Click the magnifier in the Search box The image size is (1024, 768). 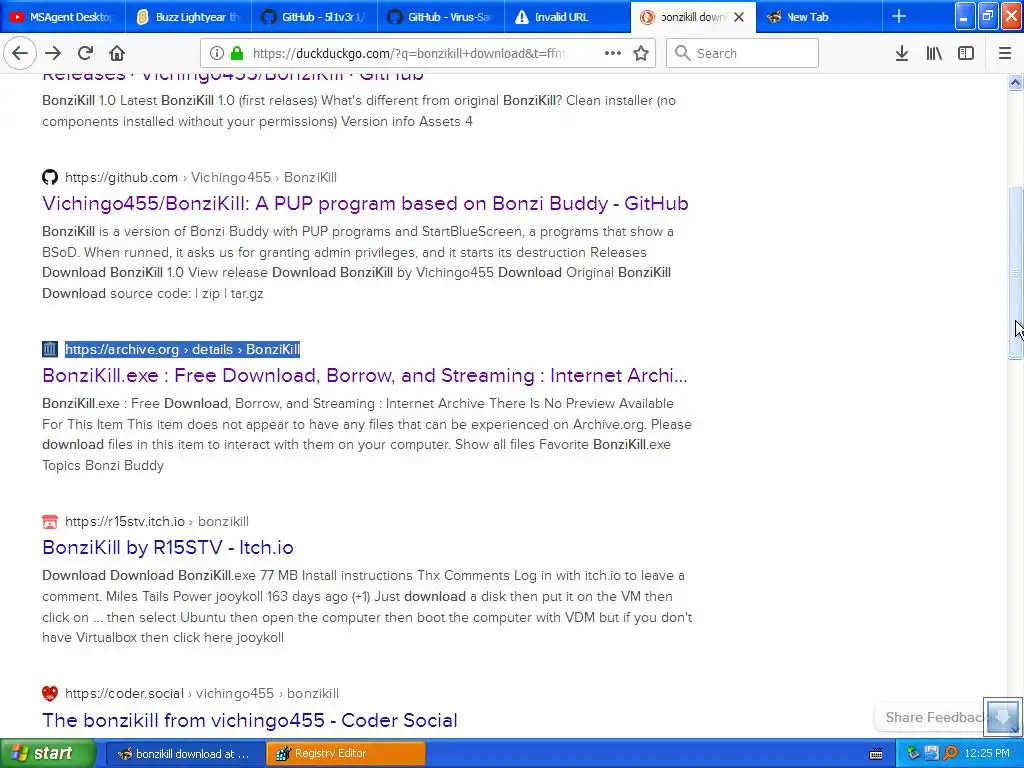tap(682, 54)
